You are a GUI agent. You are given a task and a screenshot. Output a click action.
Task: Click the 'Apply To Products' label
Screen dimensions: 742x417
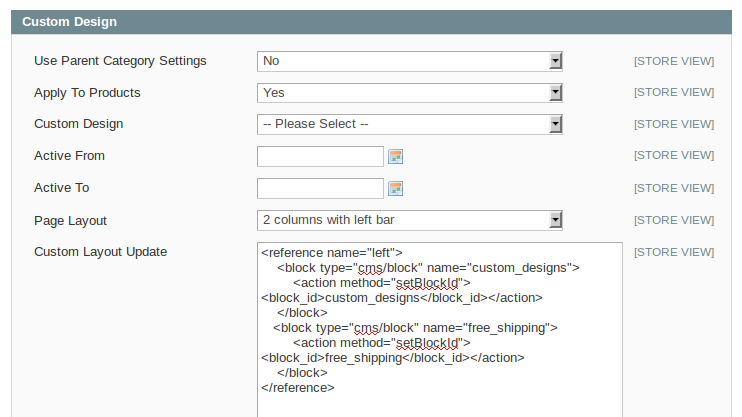pos(87,93)
